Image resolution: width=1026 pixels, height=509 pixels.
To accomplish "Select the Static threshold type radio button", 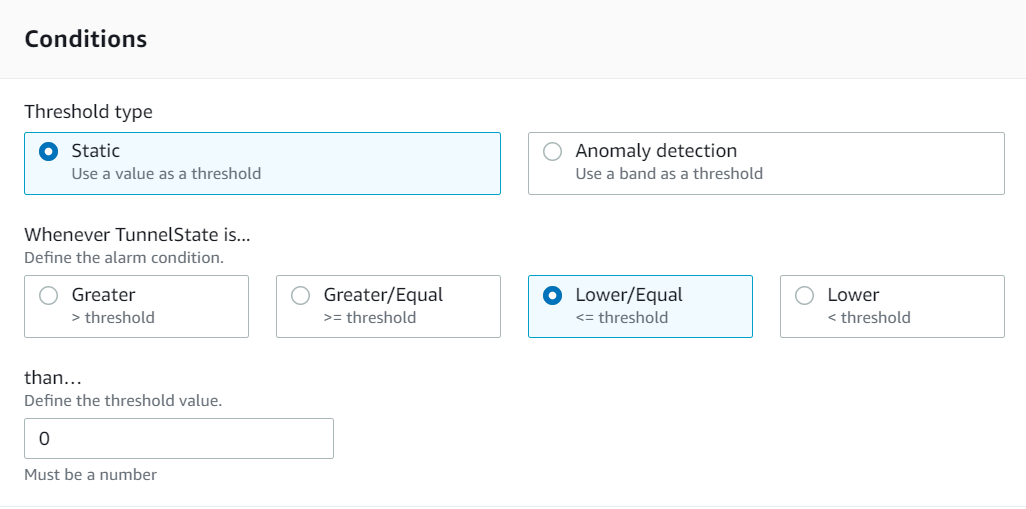I will [x=47, y=152].
